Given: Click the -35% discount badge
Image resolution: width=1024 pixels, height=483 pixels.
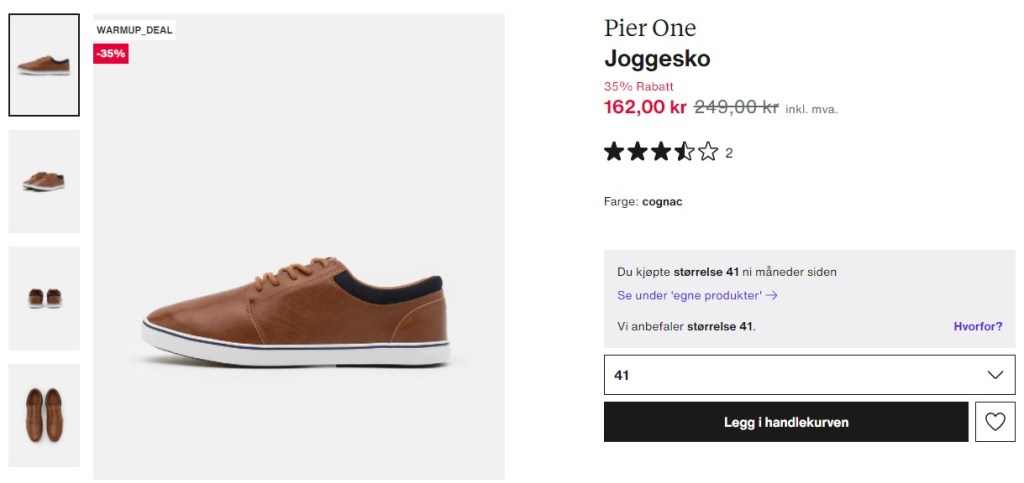Looking at the screenshot, I should point(111,54).
